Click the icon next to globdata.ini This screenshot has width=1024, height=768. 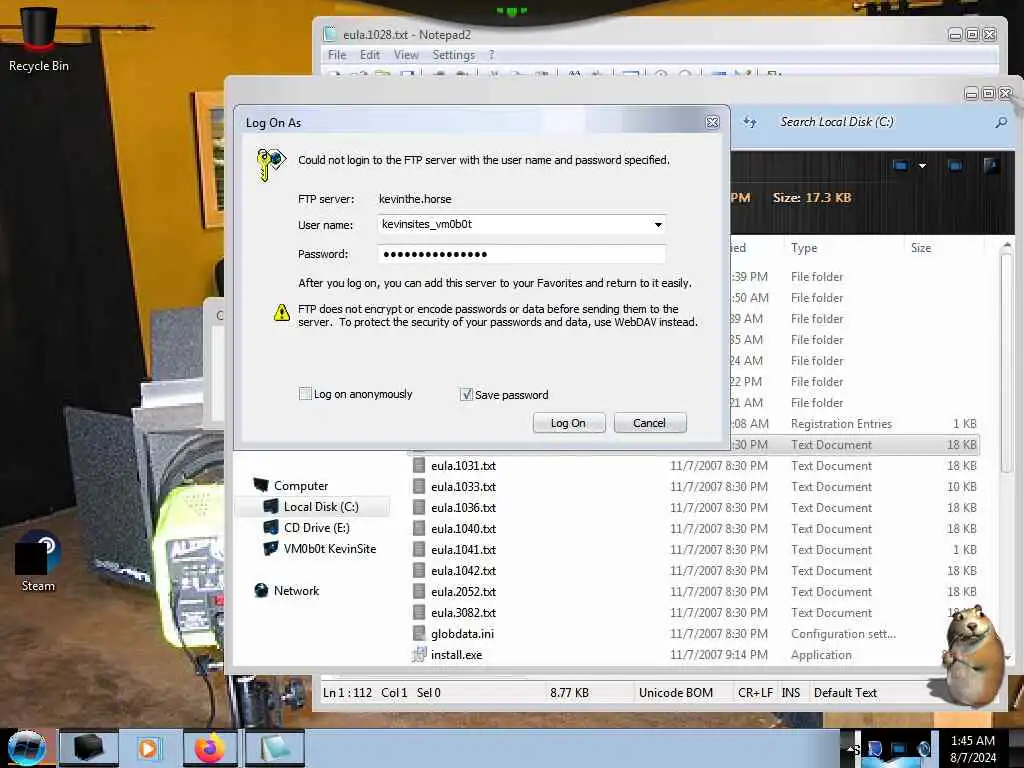[419, 633]
